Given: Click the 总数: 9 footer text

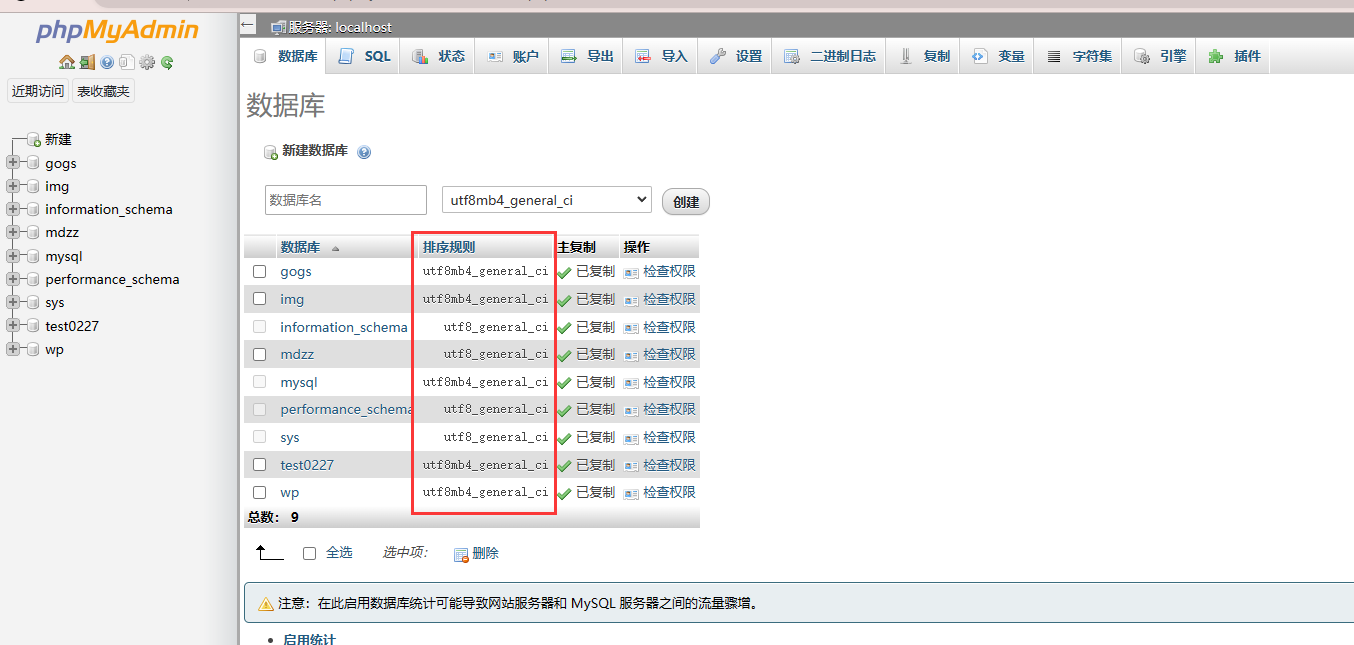Looking at the screenshot, I should [x=273, y=517].
